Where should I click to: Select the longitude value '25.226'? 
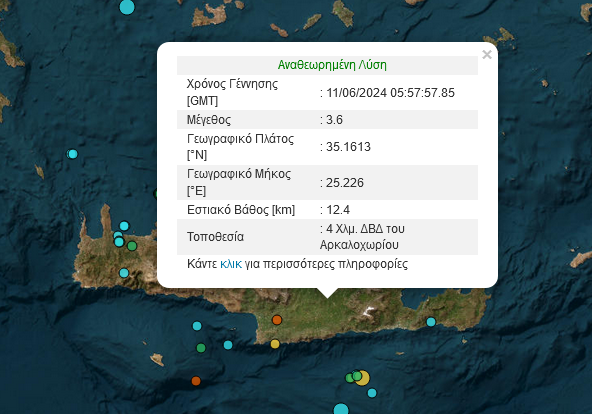[345, 183]
